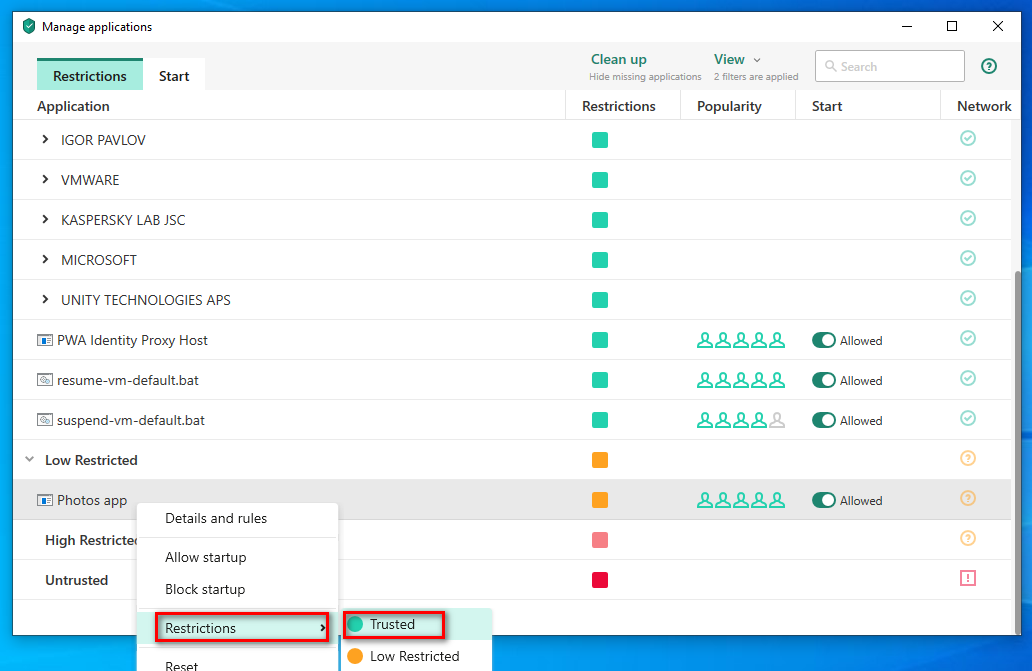1032x671 pixels.
Task: Toggle startup Allowed switch for PWA Identity Proxy Host
Action: 823,340
